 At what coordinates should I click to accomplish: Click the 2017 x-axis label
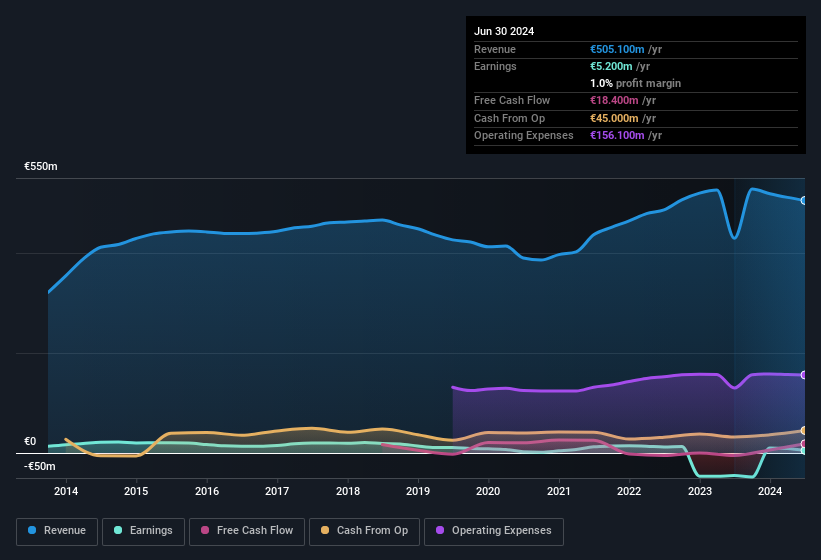pos(277,491)
